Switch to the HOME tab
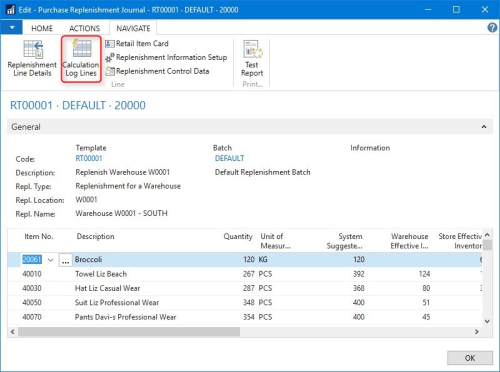The height and width of the screenshot is (372, 500). tap(42, 28)
